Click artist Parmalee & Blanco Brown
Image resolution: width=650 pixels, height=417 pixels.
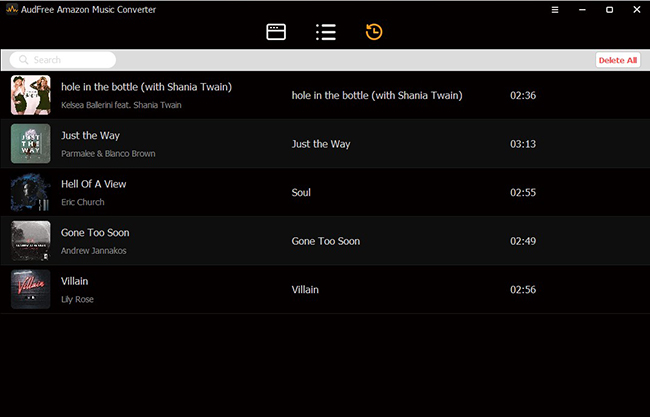108,154
